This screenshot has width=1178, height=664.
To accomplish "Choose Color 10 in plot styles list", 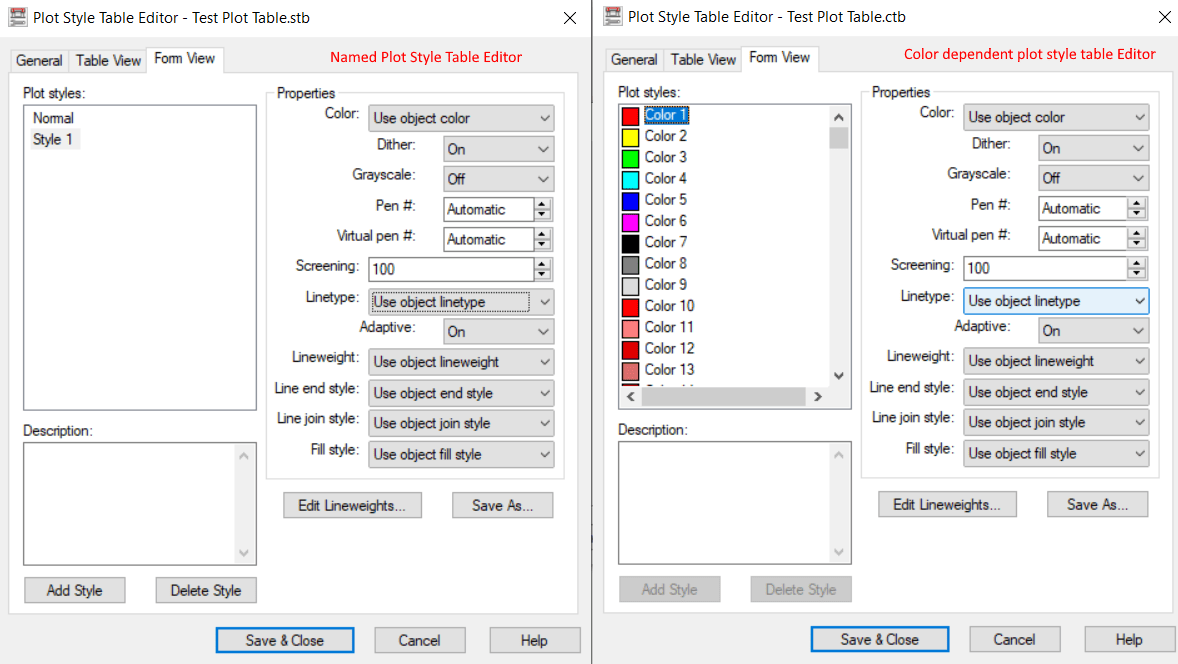I will click(x=669, y=306).
